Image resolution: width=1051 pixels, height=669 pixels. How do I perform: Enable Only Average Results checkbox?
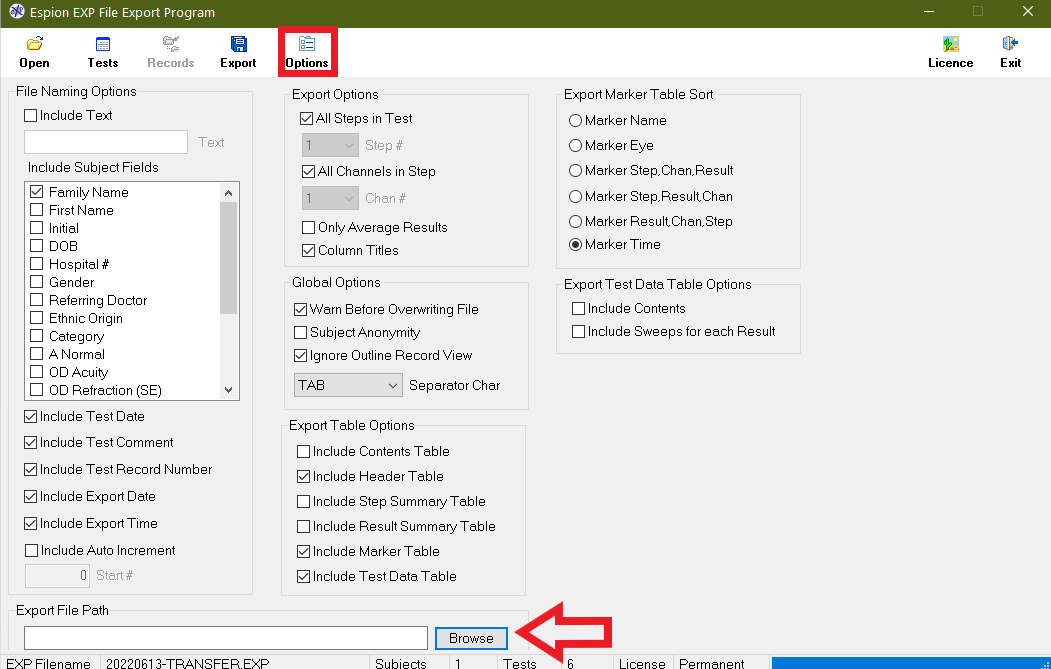tap(308, 227)
